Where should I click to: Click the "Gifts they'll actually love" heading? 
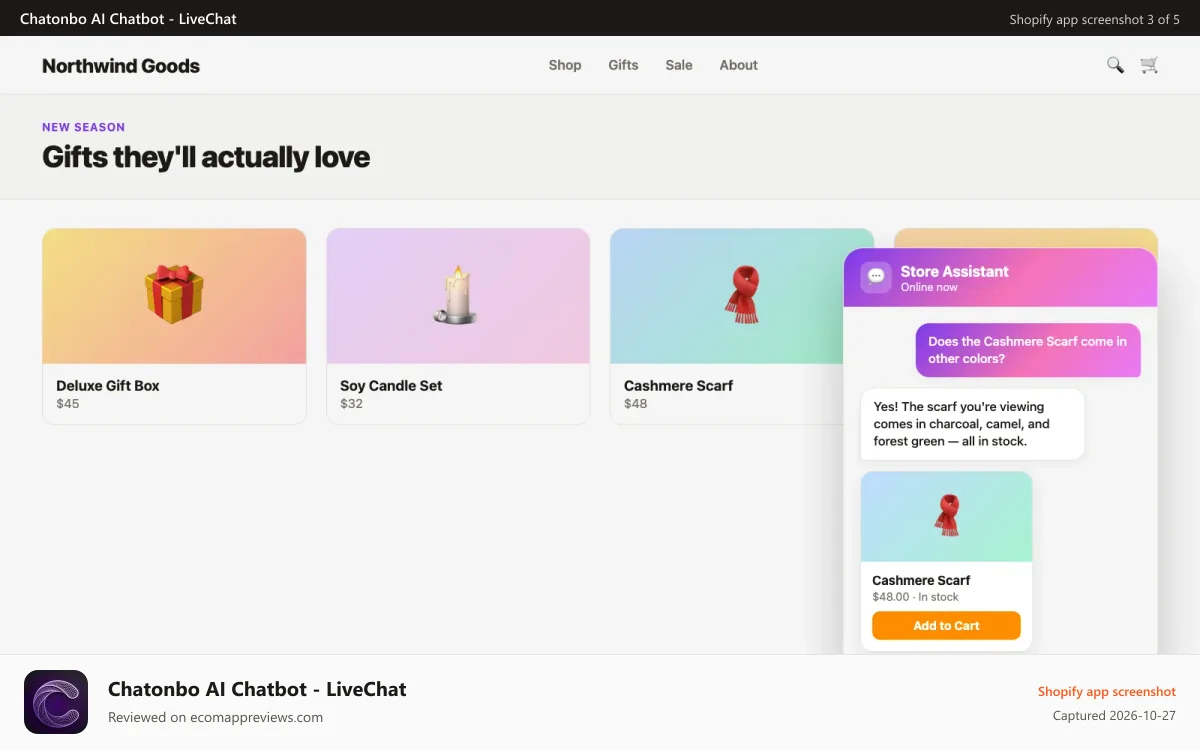click(x=206, y=157)
